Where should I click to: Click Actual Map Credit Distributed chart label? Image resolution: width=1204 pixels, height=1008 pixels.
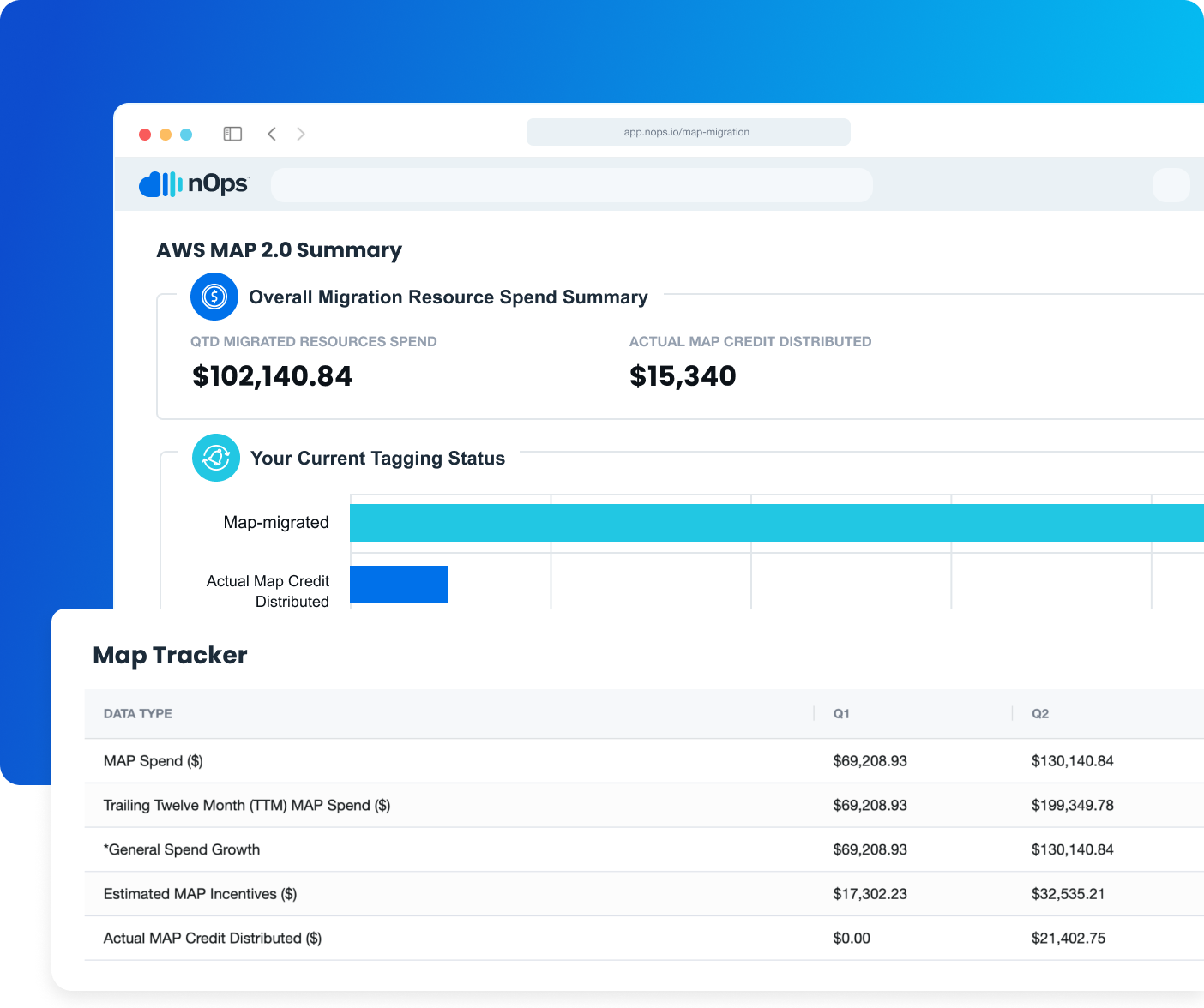pyautogui.click(x=268, y=591)
